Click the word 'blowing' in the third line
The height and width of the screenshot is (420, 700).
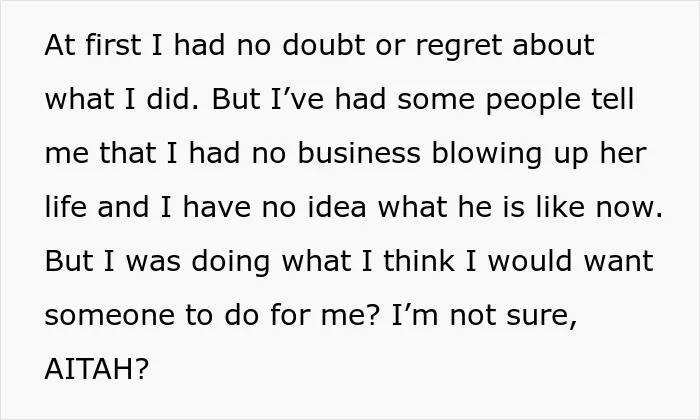click(487, 154)
